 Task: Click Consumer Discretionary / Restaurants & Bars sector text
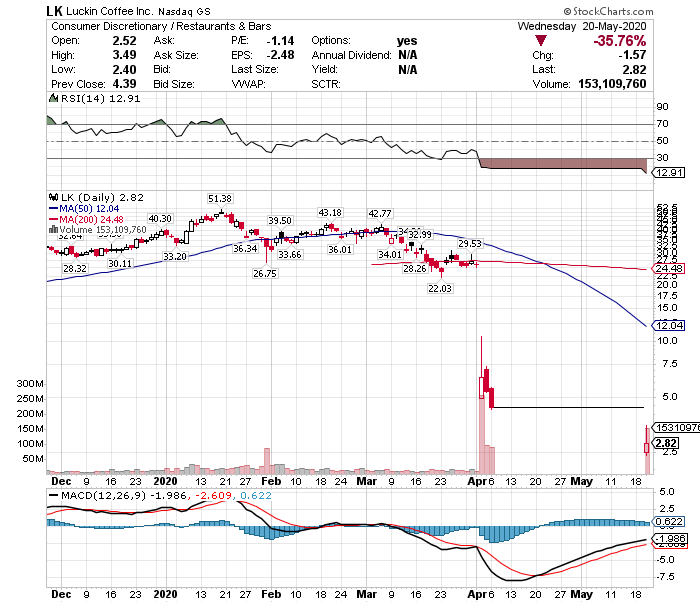[x=161, y=26]
